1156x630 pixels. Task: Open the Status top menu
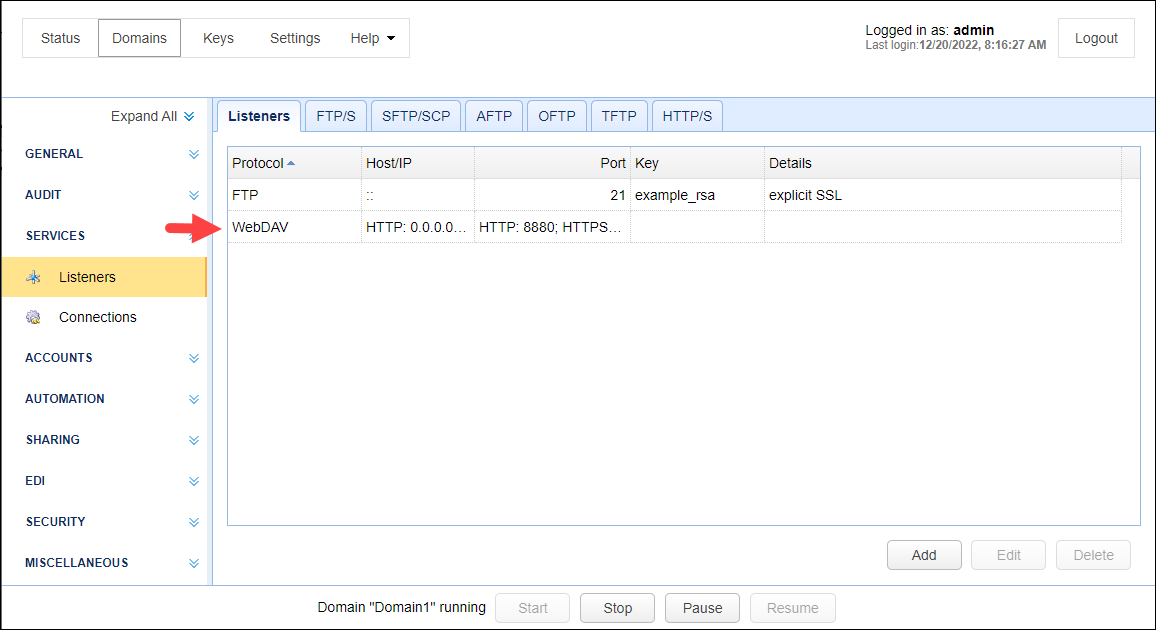point(60,38)
